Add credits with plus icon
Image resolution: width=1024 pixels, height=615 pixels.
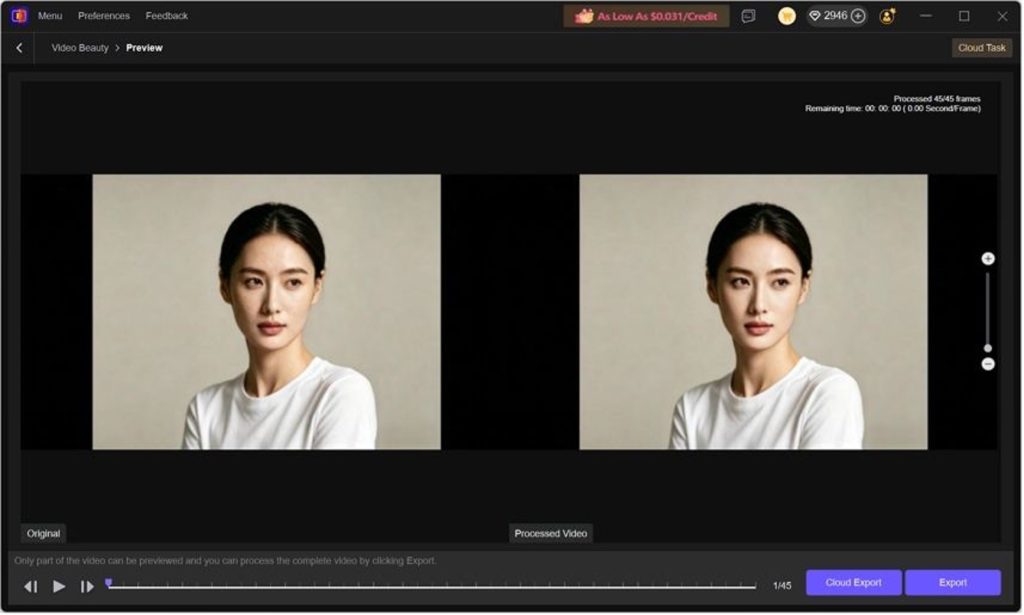coord(859,16)
